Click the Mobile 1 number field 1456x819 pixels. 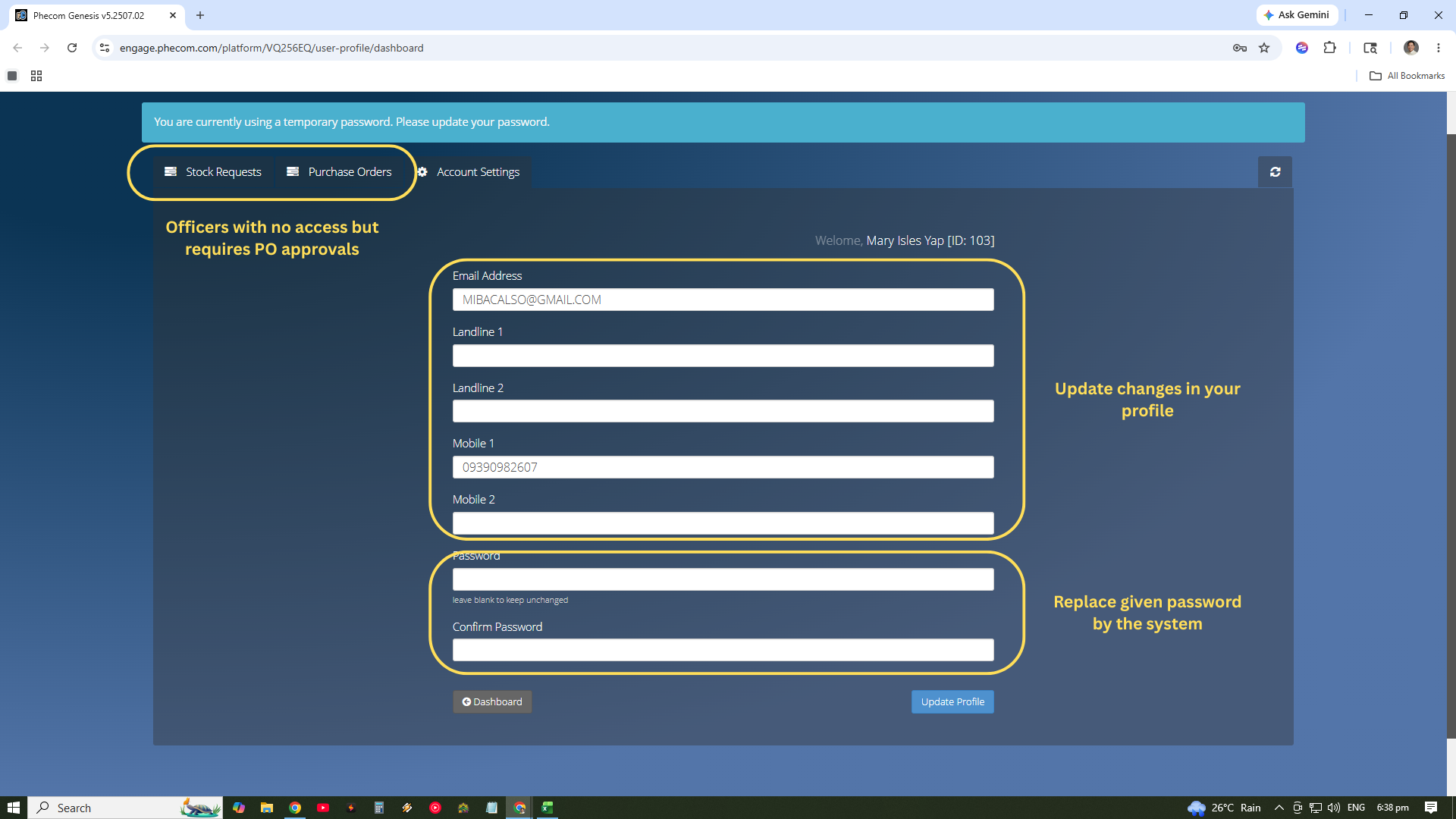723,467
